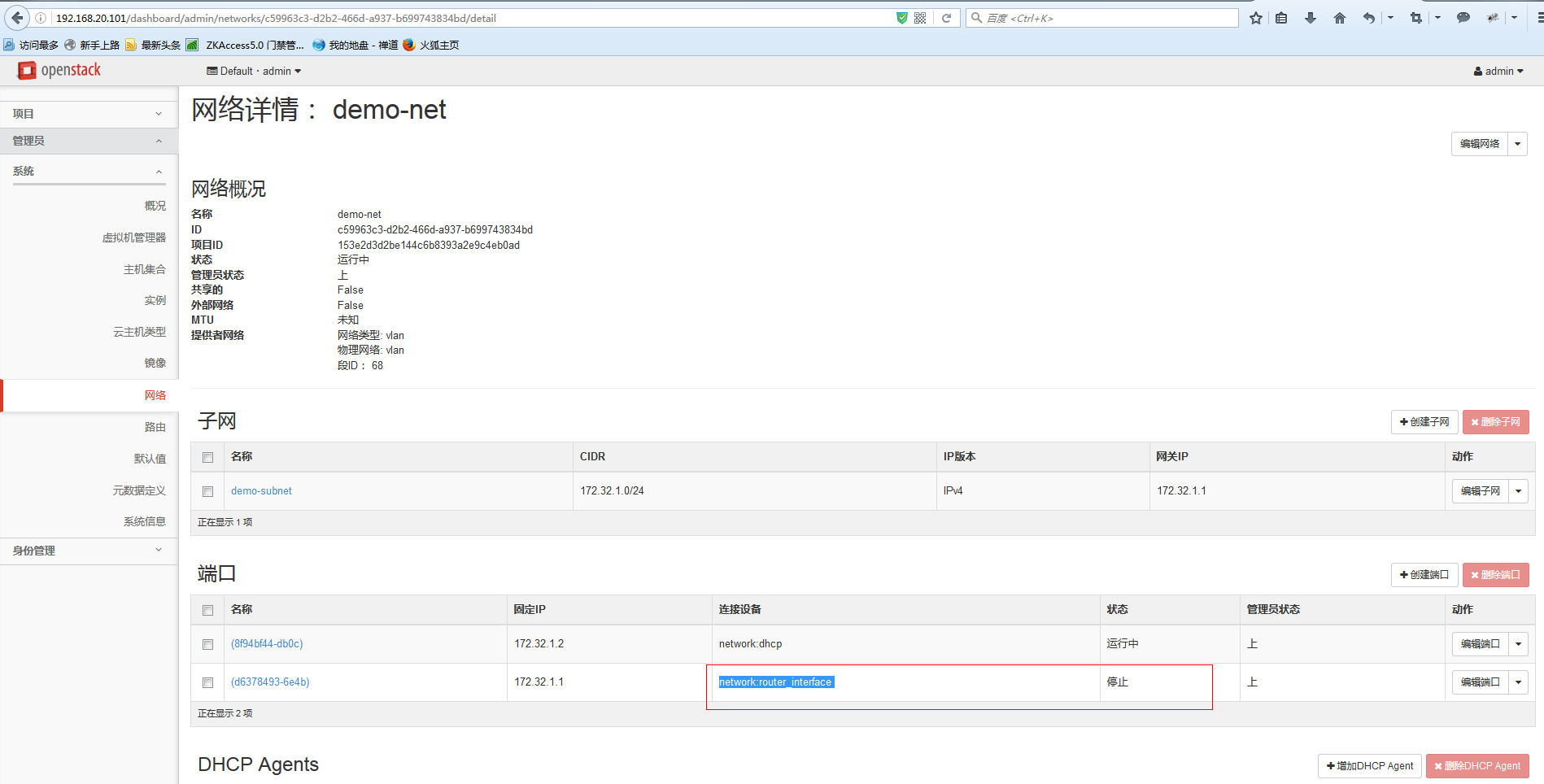
Task: Select all ports header checkbox
Action: (x=208, y=611)
